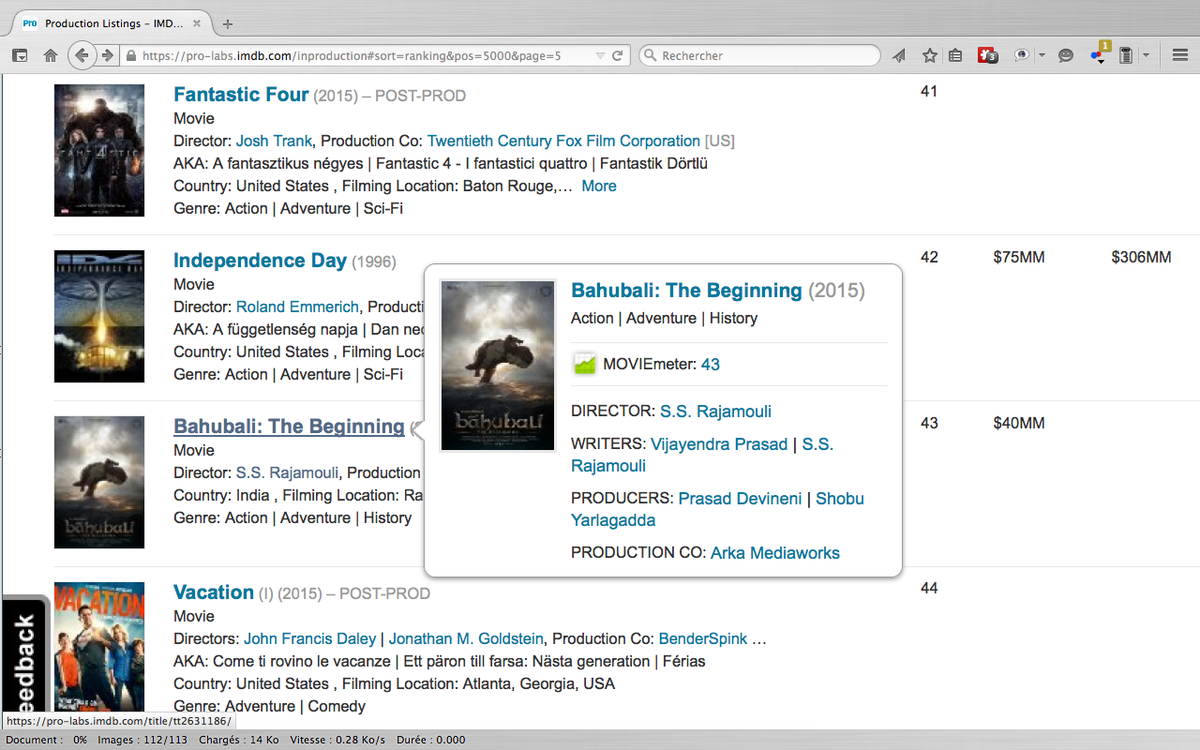Image resolution: width=1200 pixels, height=750 pixels.
Task: Click the magnifier icon in search box
Action: coord(650,56)
